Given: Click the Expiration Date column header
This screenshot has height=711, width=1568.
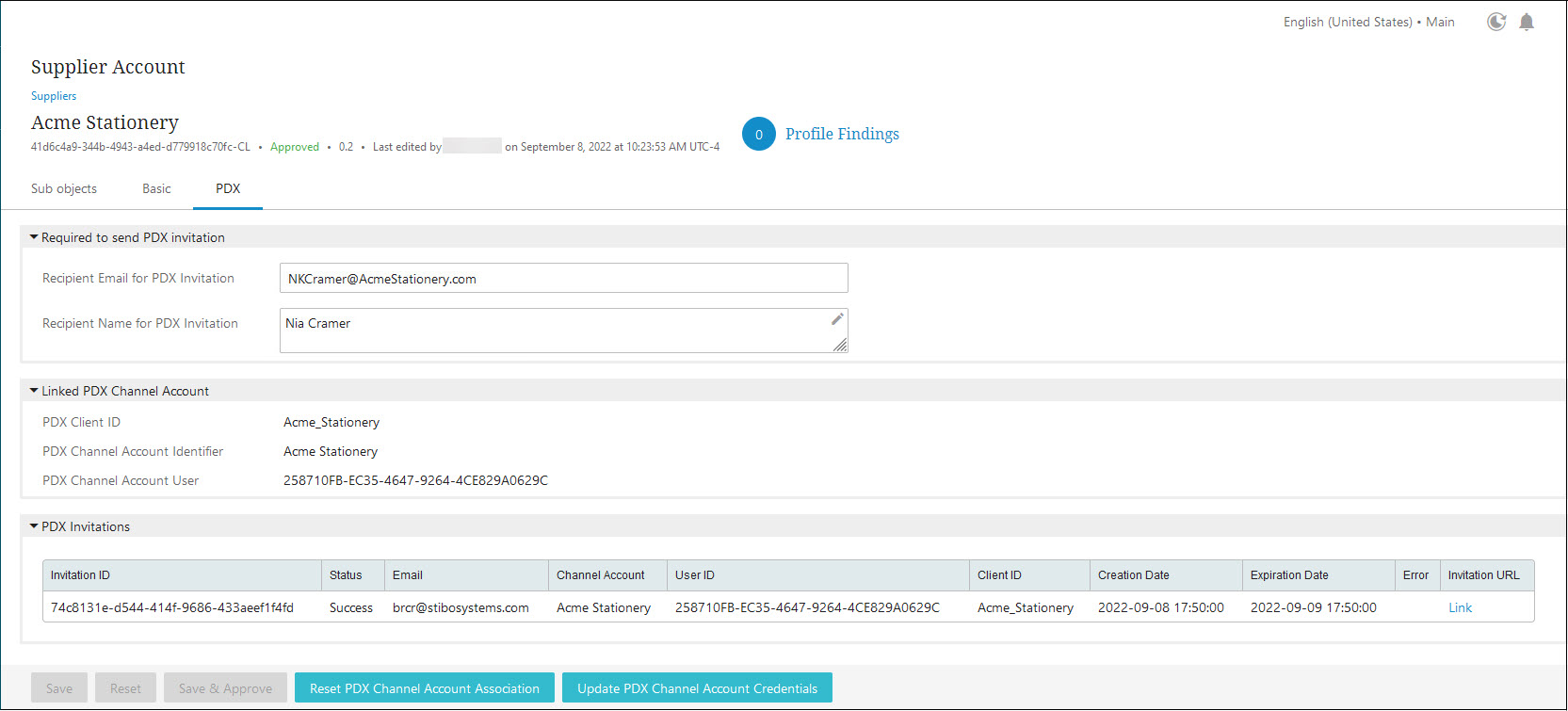Looking at the screenshot, I should pyautogui.click(x=1289, y=575).
